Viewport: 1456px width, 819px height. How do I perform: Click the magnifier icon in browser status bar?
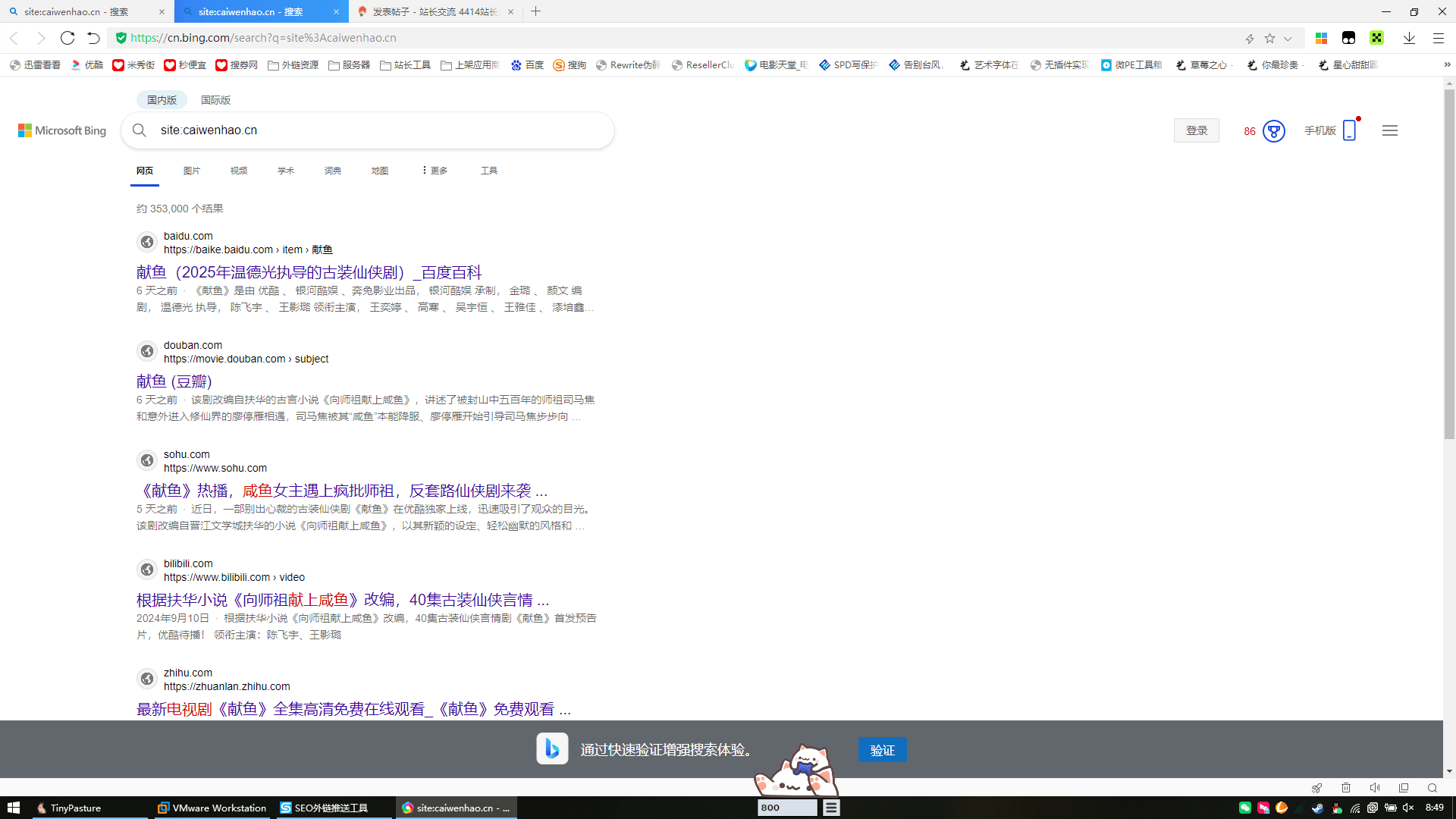pyautogui.click(x=1432, y=788)
